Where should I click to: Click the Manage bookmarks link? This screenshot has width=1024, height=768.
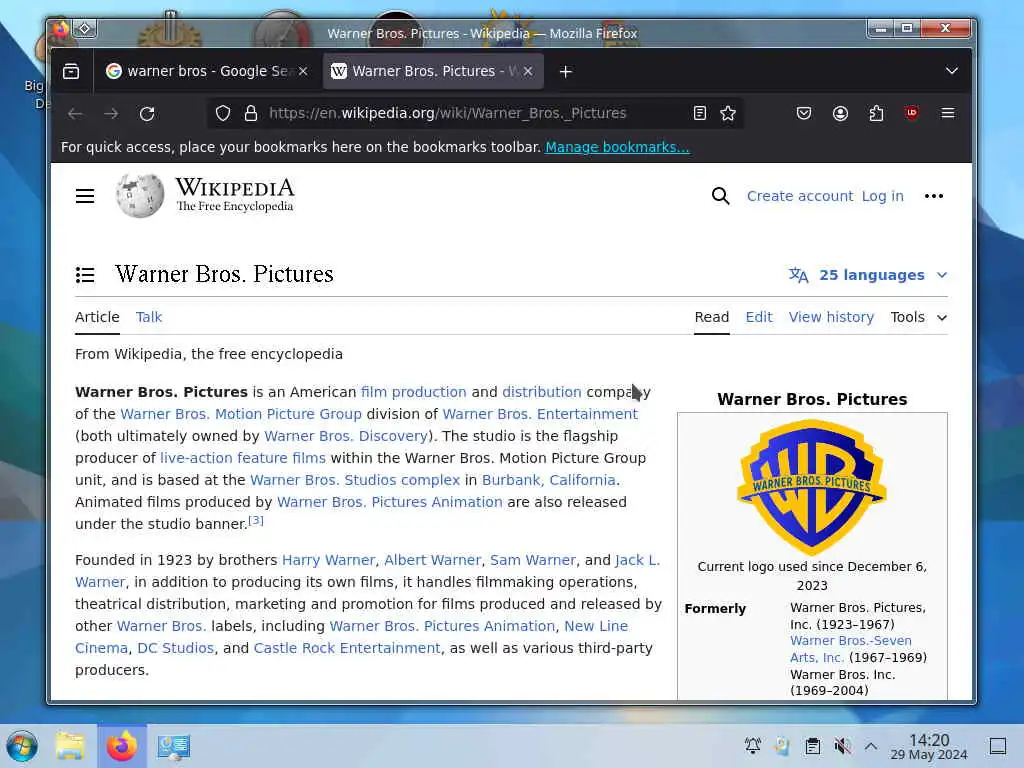[x=617, y=147]
